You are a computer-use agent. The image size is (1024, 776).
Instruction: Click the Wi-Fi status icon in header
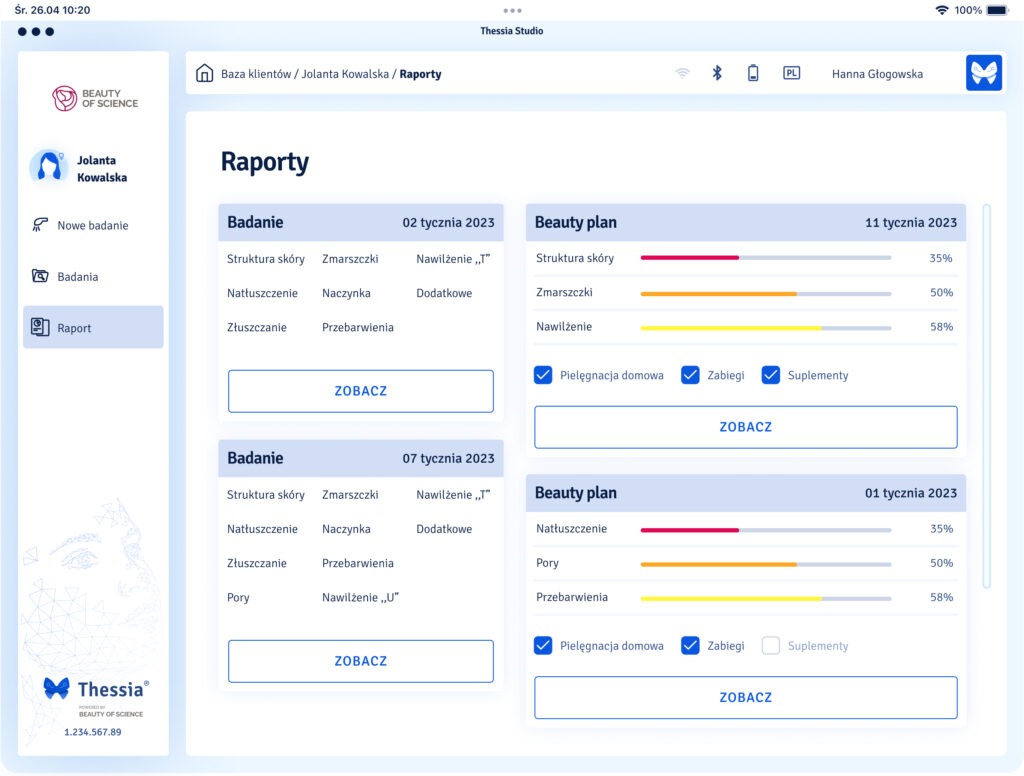tap(682, 73)
